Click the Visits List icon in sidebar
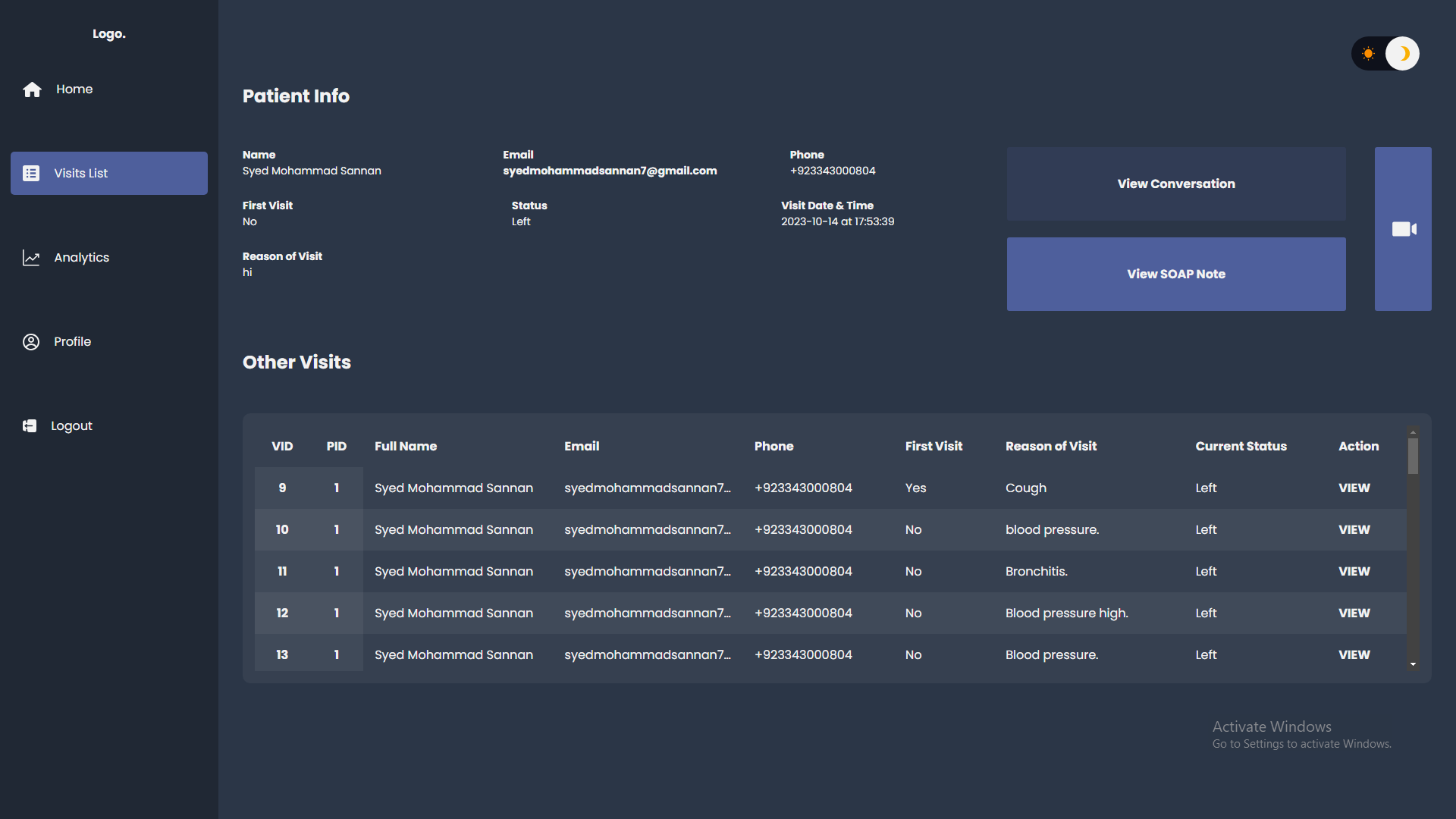This screenshot has height=819, width=1456. click(x=31, y=174)
